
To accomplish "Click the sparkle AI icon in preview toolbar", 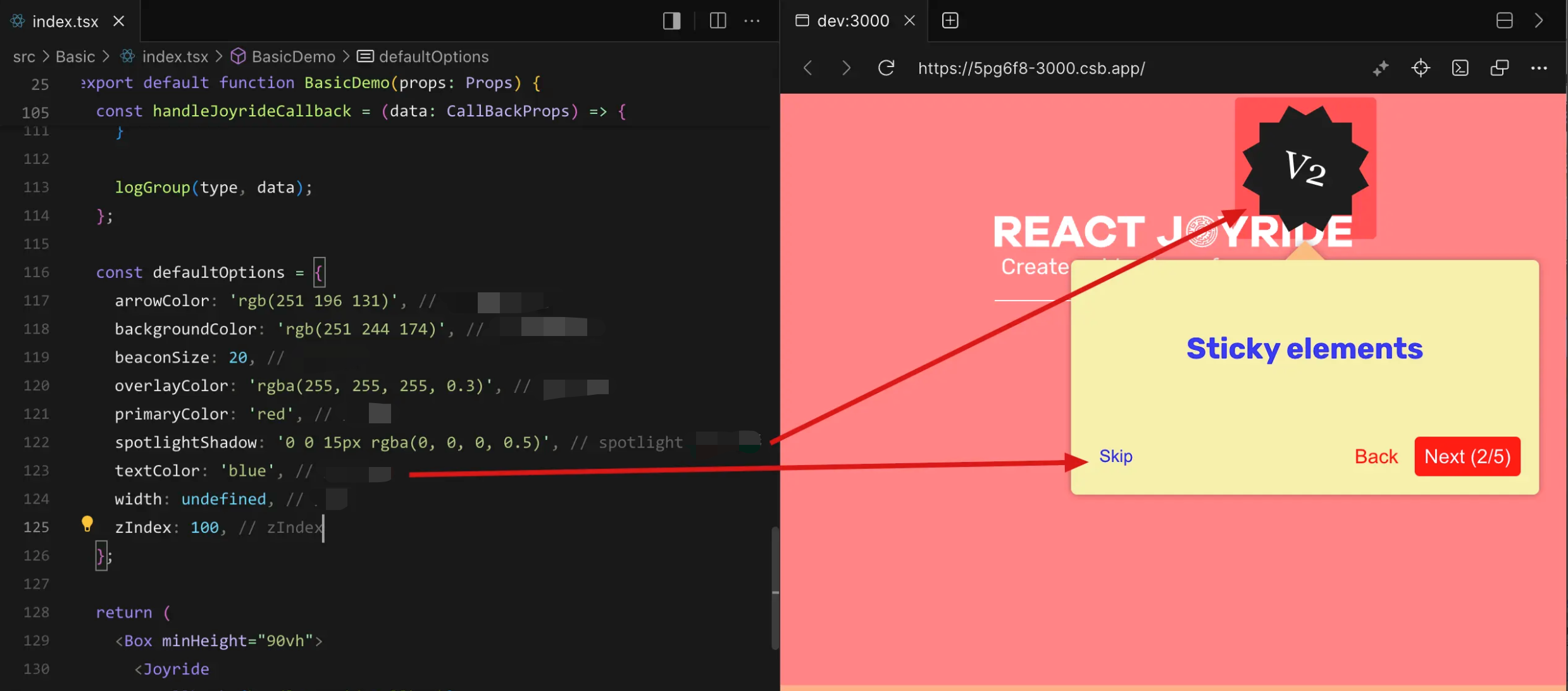I will (x=1380, y=68).
